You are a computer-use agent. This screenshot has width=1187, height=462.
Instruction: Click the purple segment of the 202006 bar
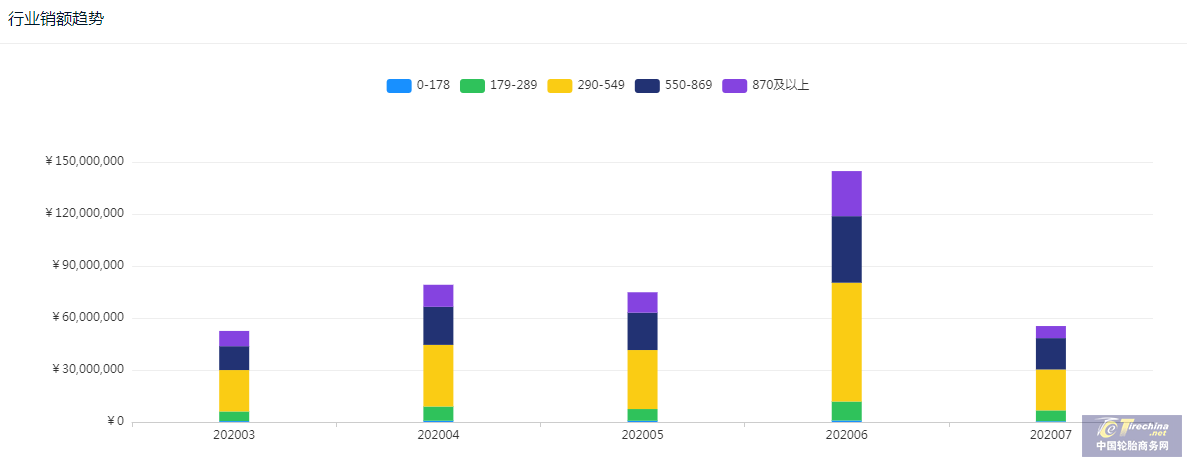click(x=846, y=194)
